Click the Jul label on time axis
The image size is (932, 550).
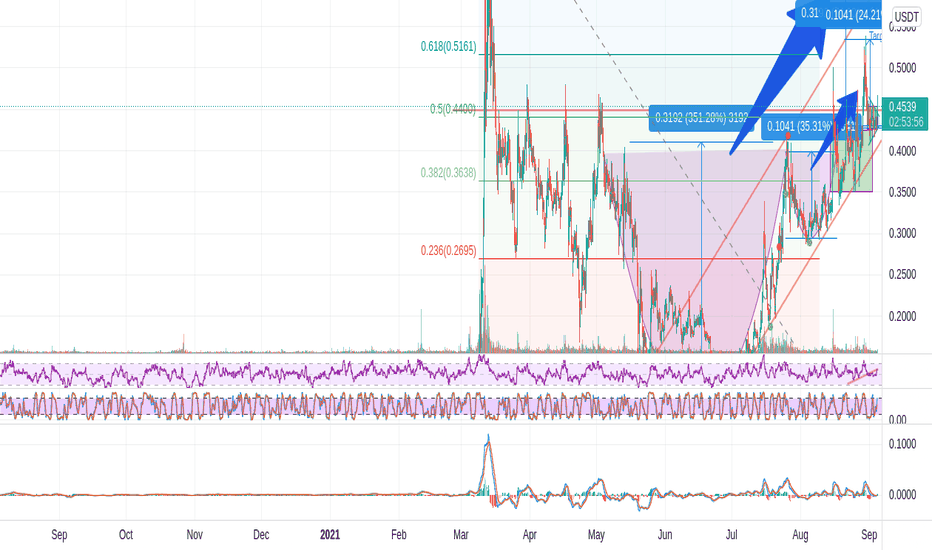coord(732,535)
